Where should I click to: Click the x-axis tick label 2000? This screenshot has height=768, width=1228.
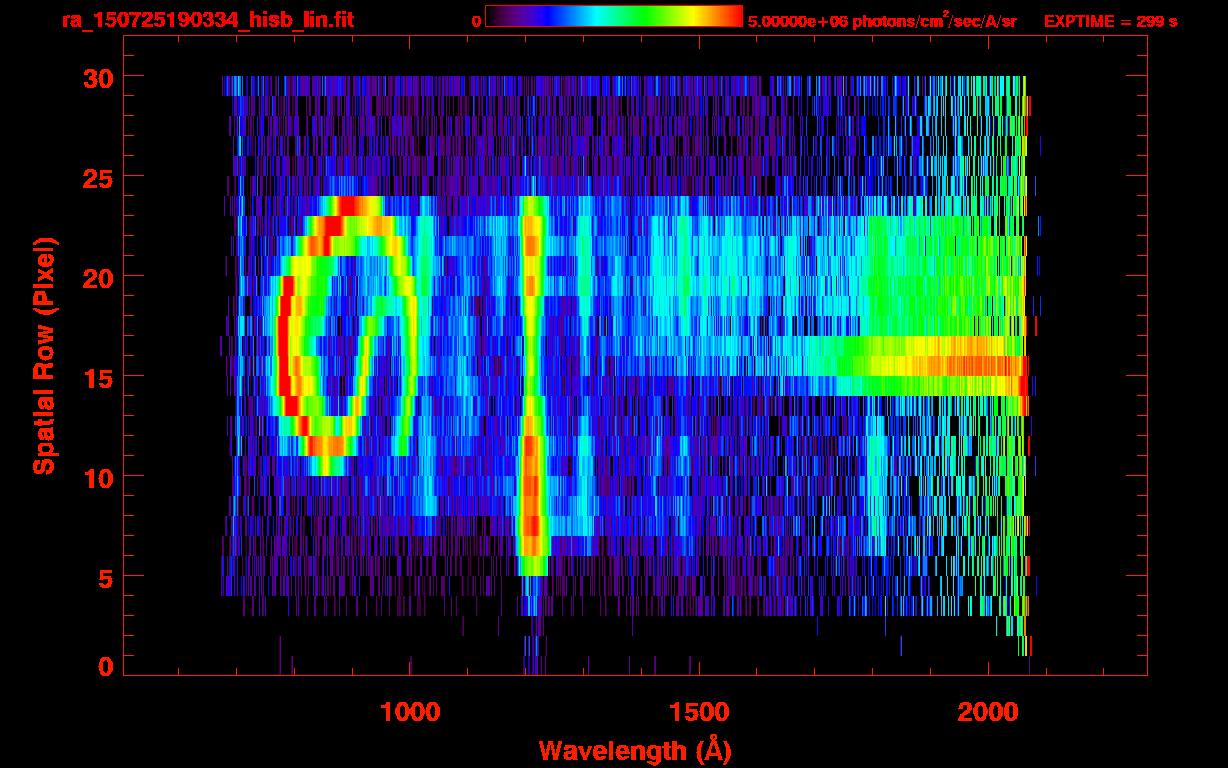pyautogui.click(x=987, y=711)
